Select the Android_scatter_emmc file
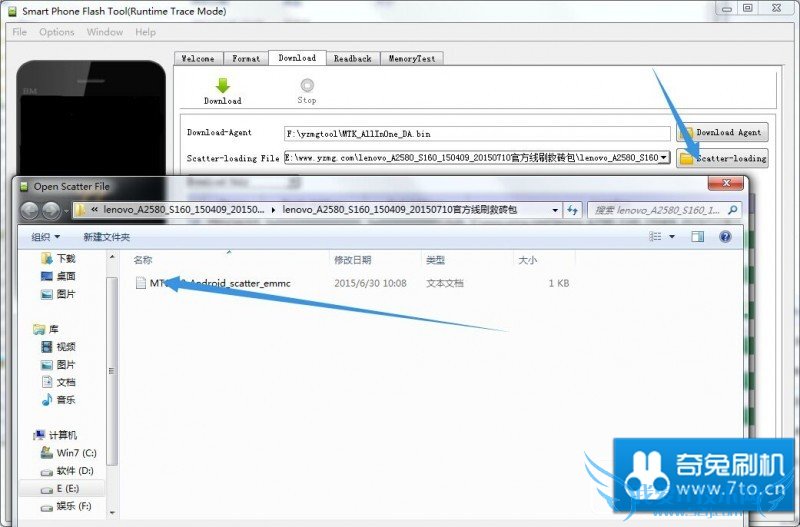Viewport: 800px width, 527px height. pos(213,283)
